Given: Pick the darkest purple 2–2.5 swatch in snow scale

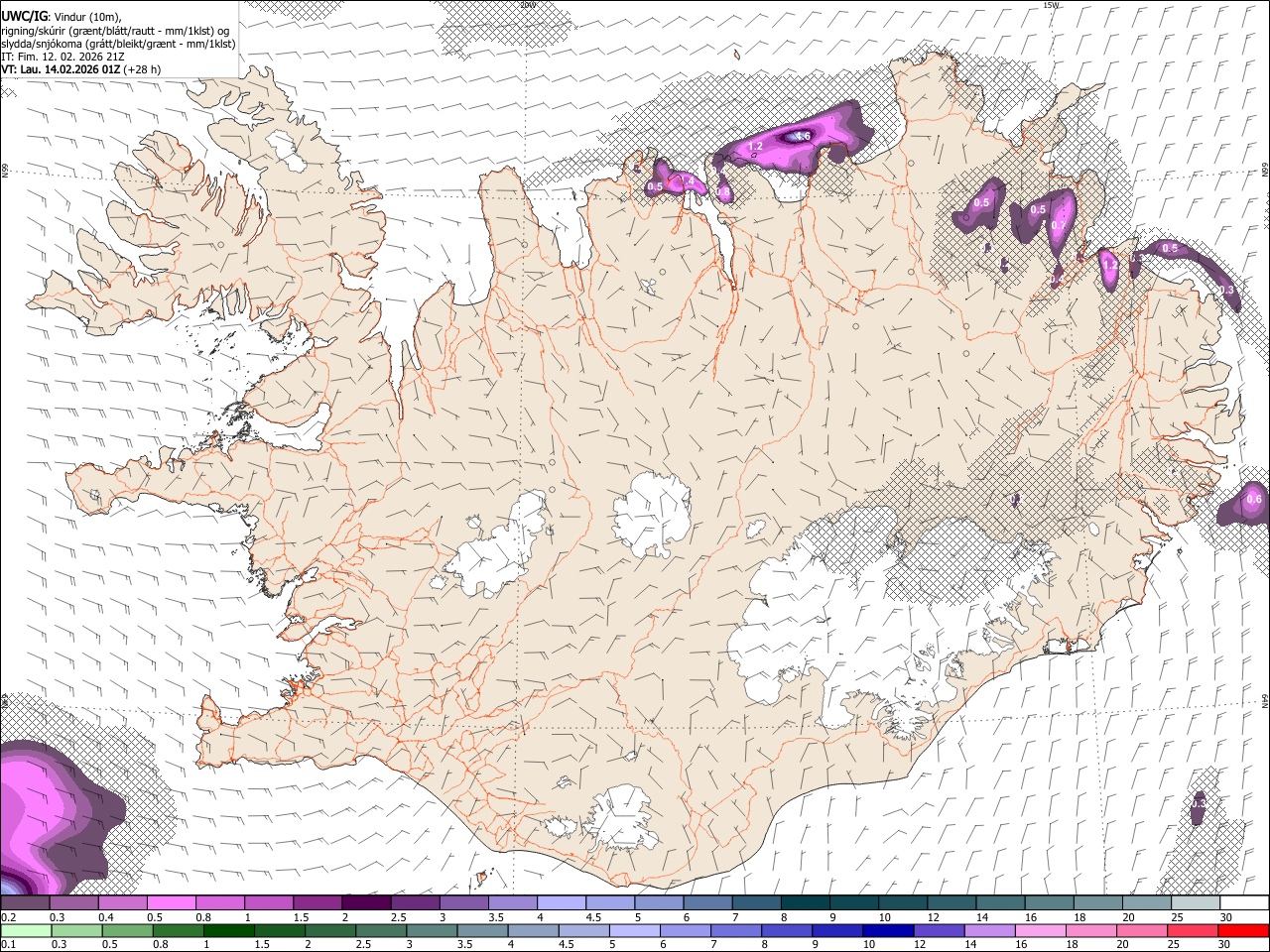Looking at the screenshot, I should (365, 903).
